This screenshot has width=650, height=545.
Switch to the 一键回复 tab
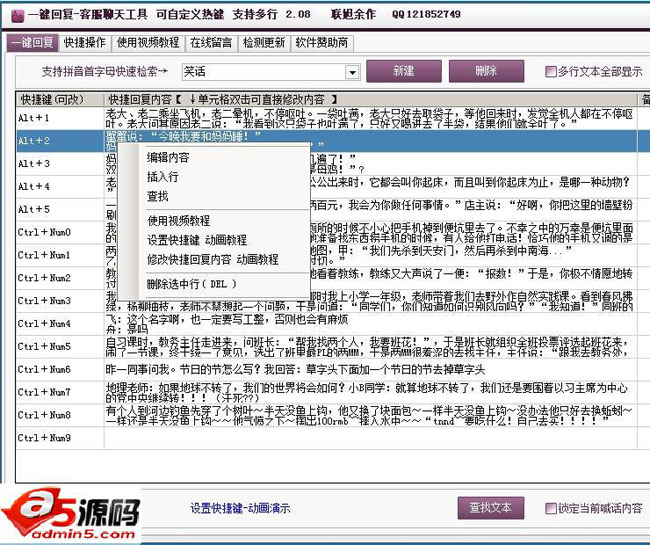[x=33, y=43]
